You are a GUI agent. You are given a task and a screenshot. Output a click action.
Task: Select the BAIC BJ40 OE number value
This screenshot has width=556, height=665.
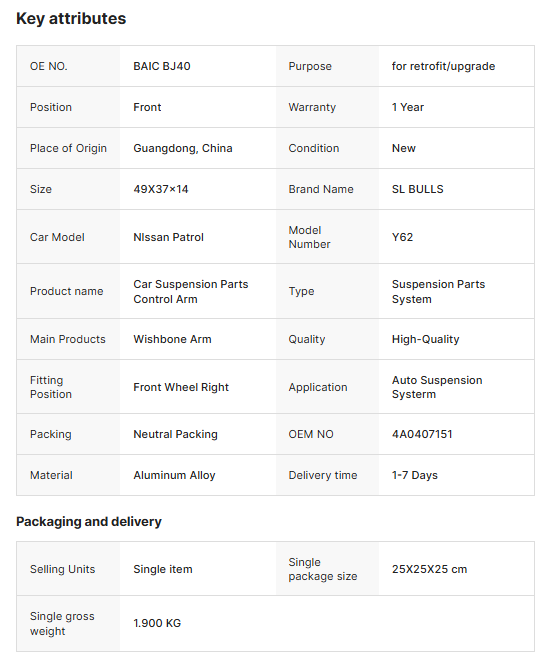[x=162, y=66]
